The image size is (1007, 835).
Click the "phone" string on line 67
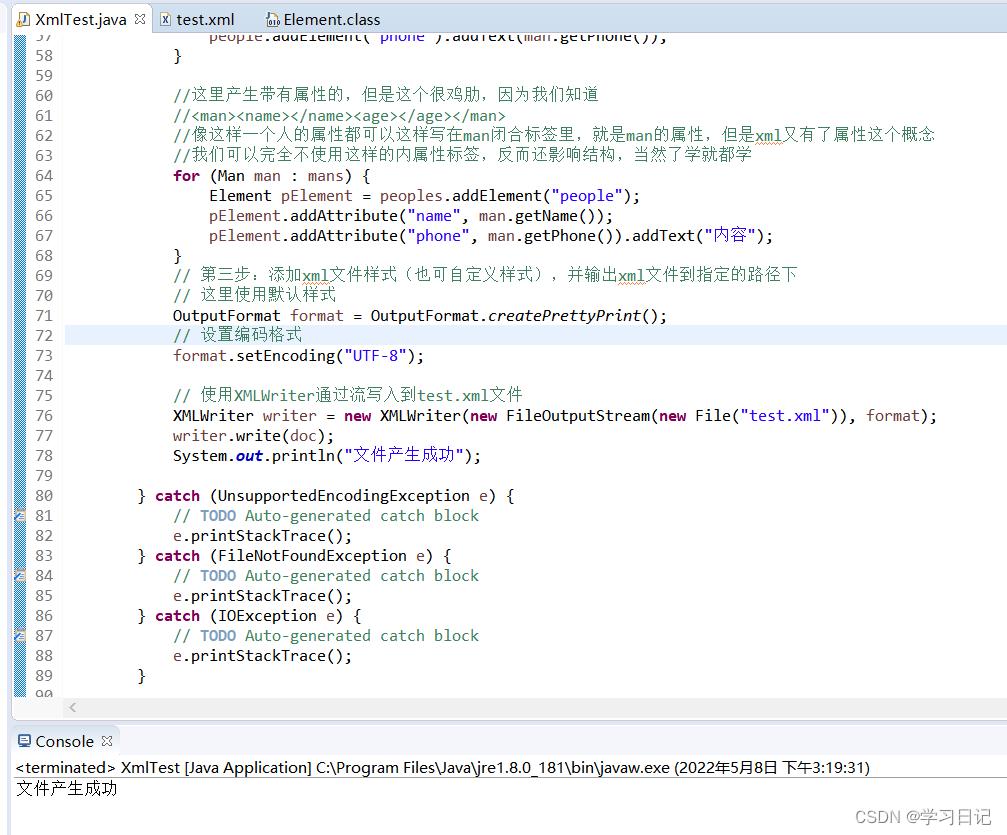pos(439,236)
